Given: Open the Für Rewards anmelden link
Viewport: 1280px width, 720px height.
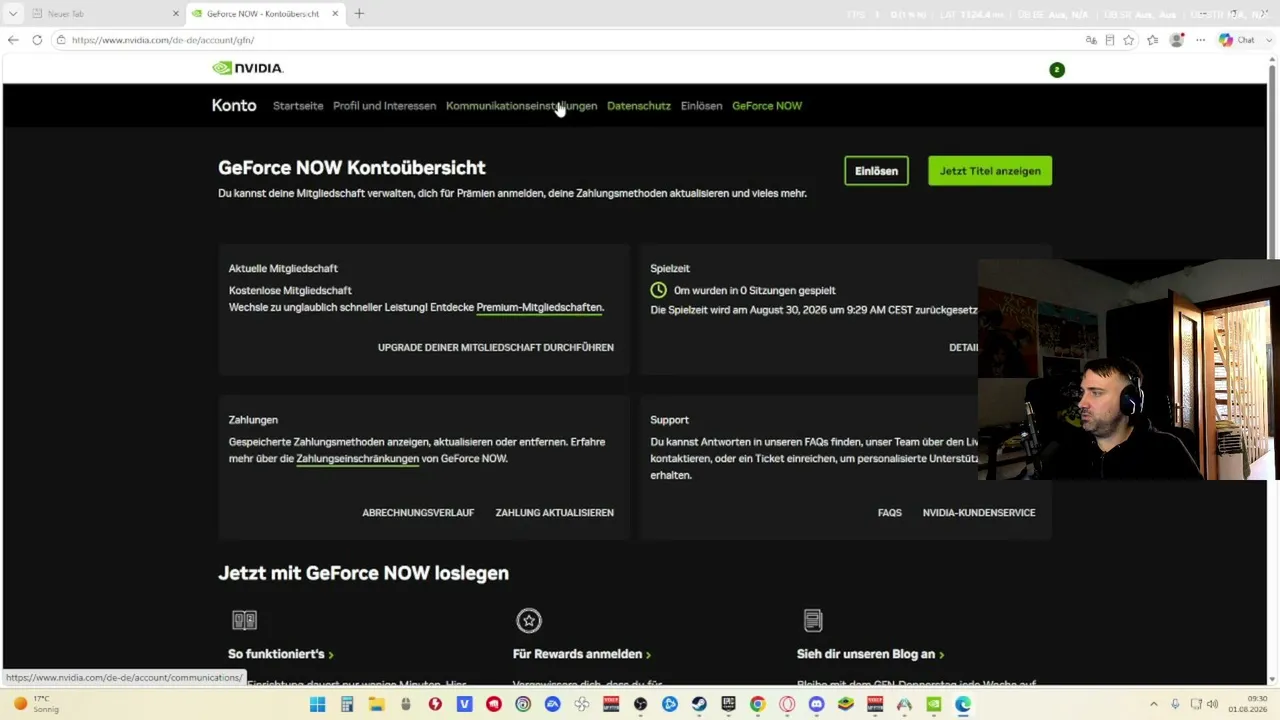Looking at the screenshot, I should click(x=582, y=654).
